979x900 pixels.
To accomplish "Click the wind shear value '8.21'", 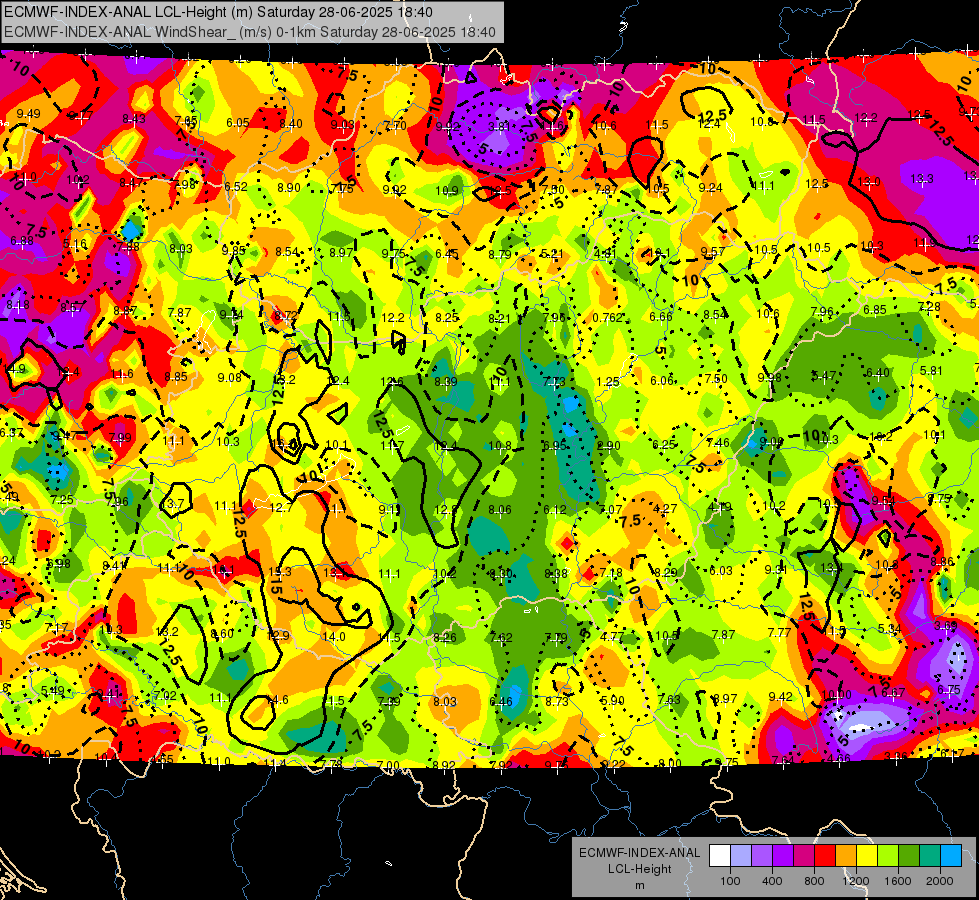I will coord(499,319).
